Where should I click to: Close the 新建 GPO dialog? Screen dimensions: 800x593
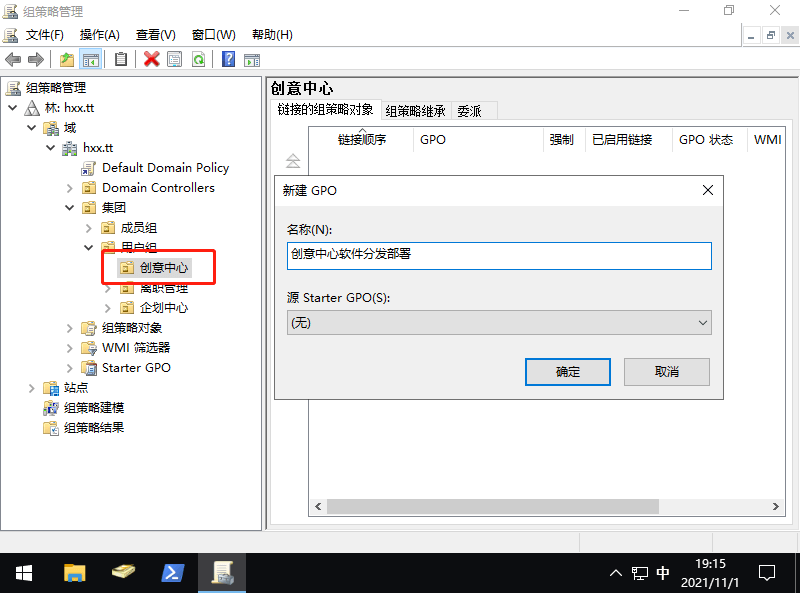tap(708, 190)
